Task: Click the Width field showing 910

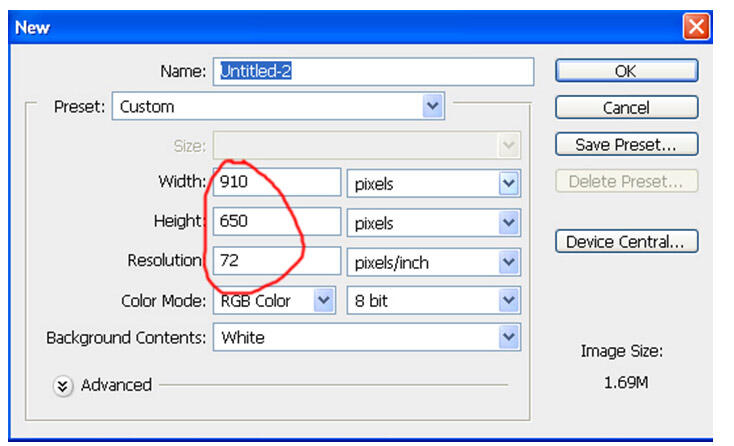Action: pos(277,182)
